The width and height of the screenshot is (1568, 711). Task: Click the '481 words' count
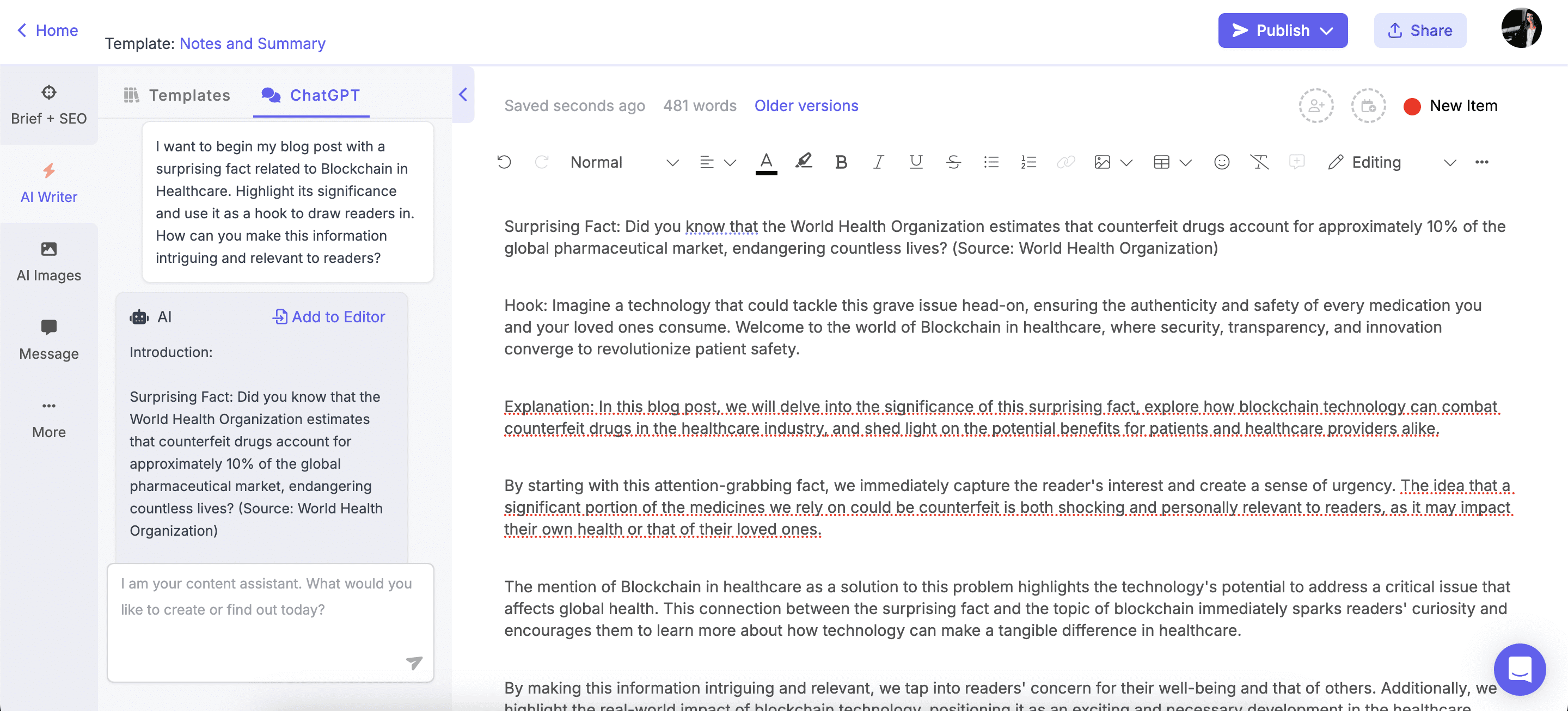[700, 106]
